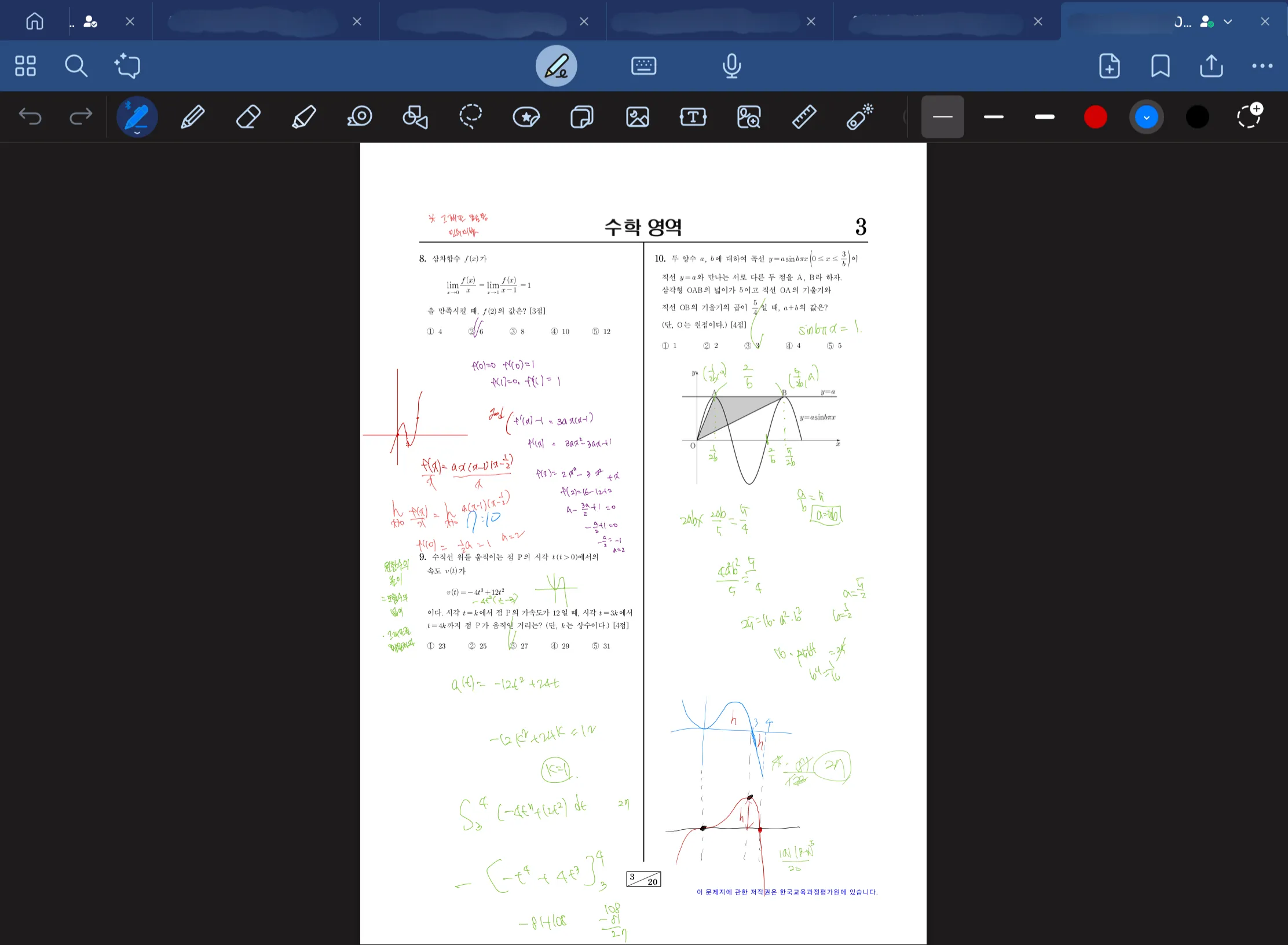
Task: Expand the active tab dropdown chevron
Action: click(1227, 22)
